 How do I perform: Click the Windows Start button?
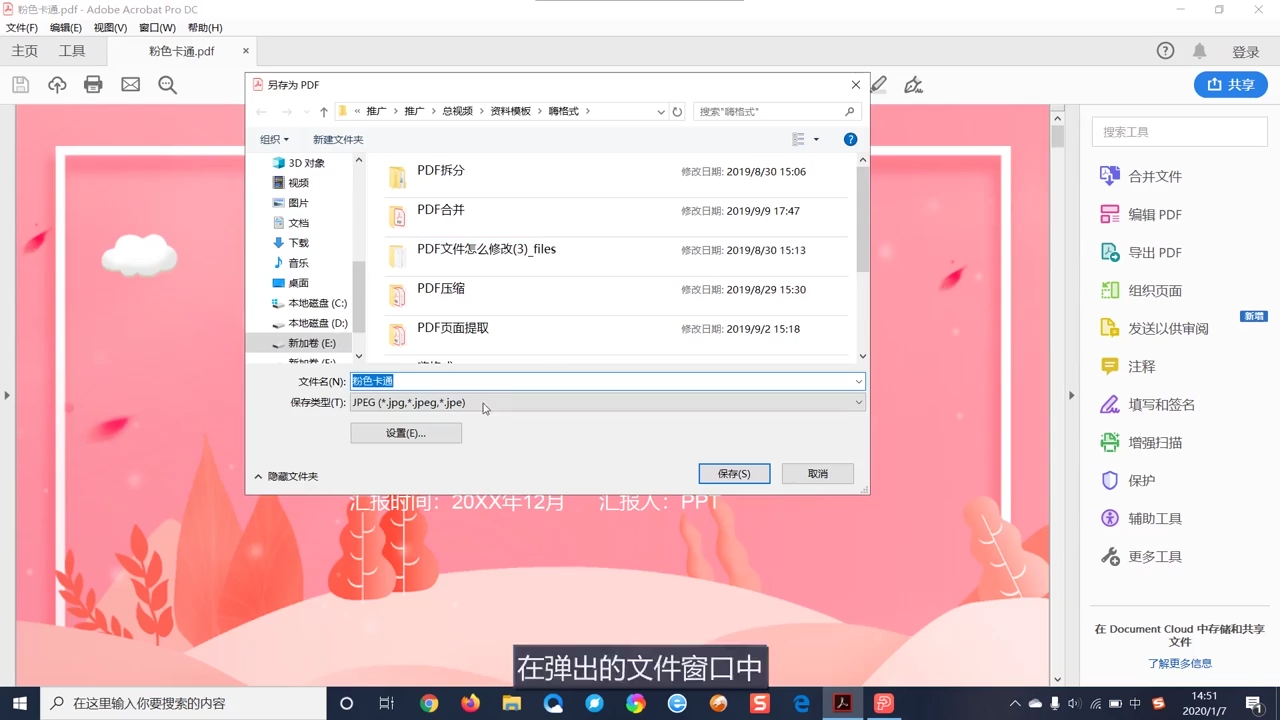[x=20, y=703]
